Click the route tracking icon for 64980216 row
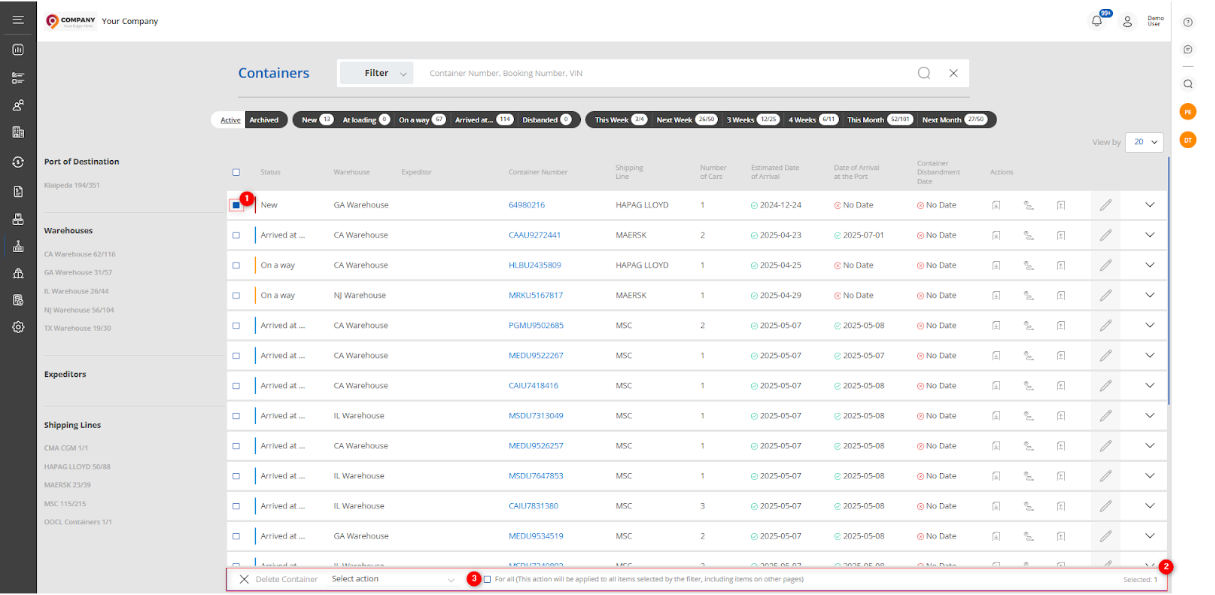This screenshot has height=595, width=1215. tap(1028, 205)
